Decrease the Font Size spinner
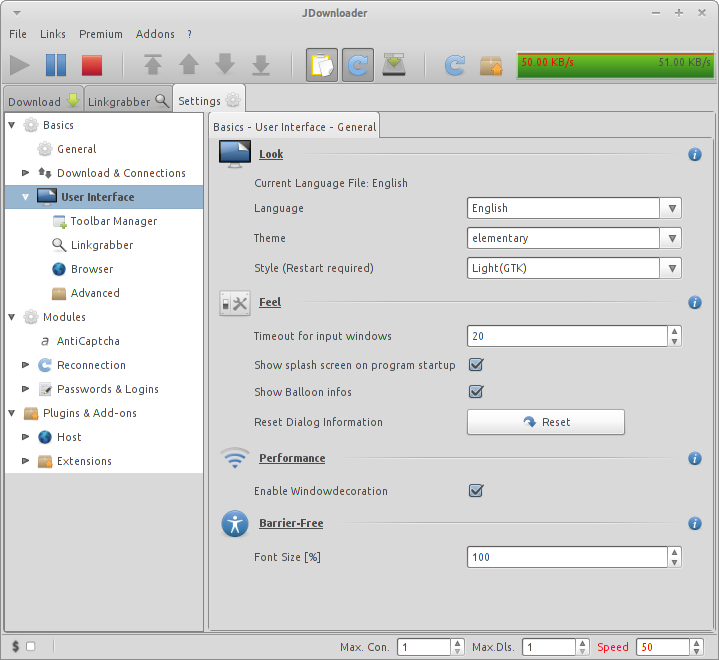The image size is (719, 660). [x=674, y=562]
